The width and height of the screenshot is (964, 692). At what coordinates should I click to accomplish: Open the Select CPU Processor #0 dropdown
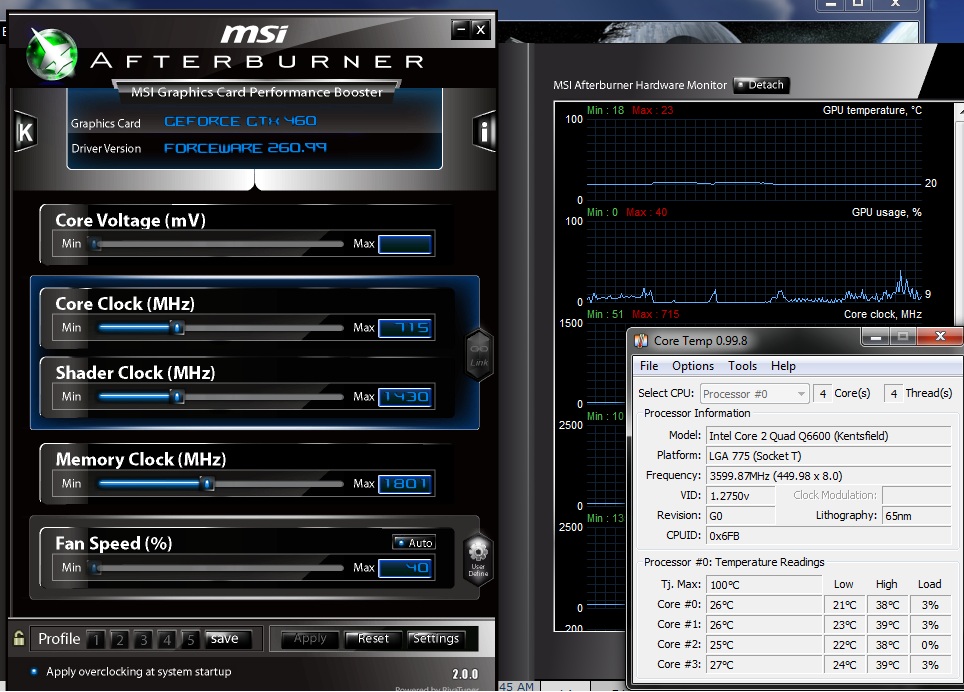754,394
